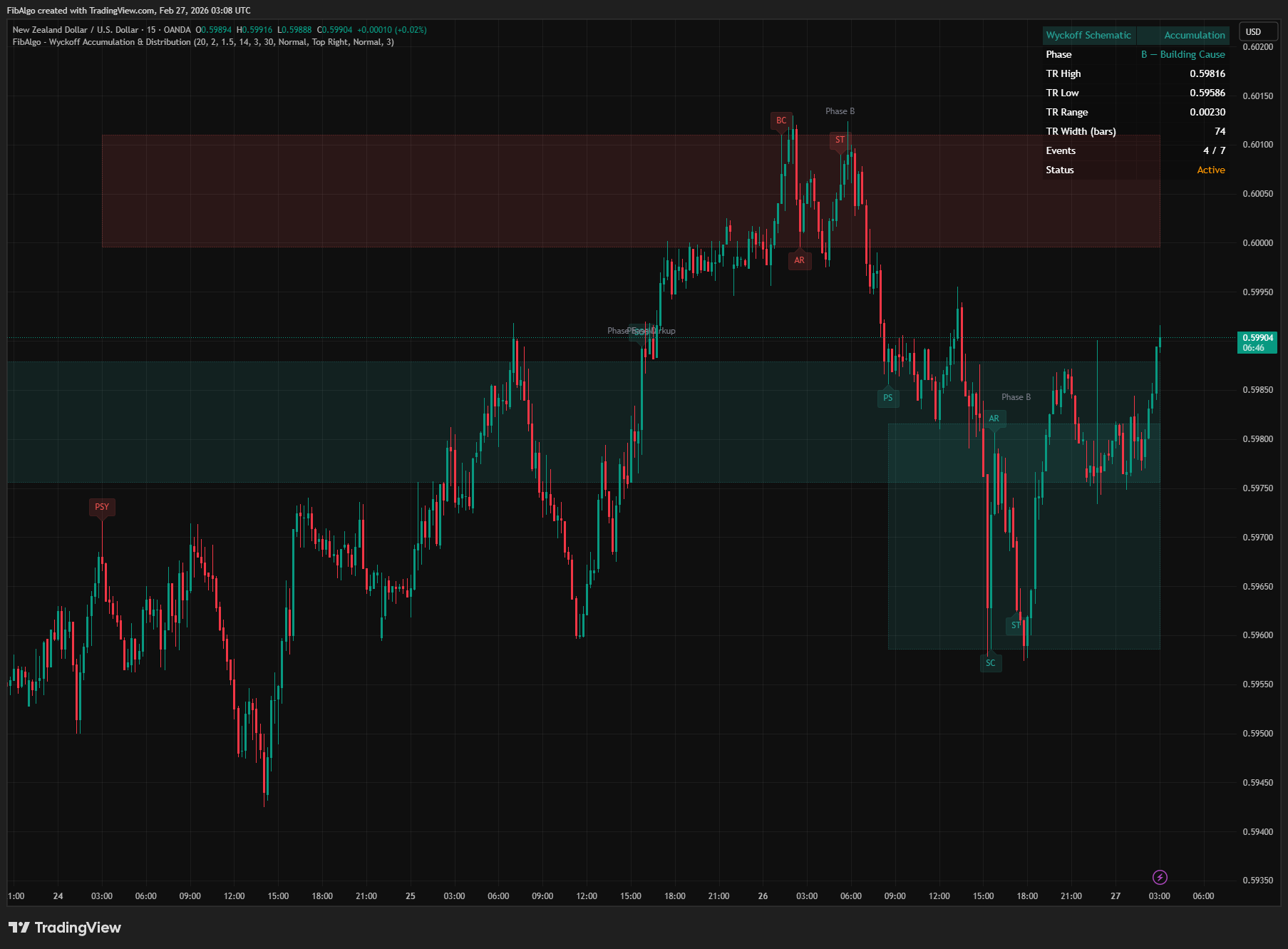This screenshot has height=949, width=1288.
Task: Select the SC Selling Climax marker
Action: click(991, 662)
